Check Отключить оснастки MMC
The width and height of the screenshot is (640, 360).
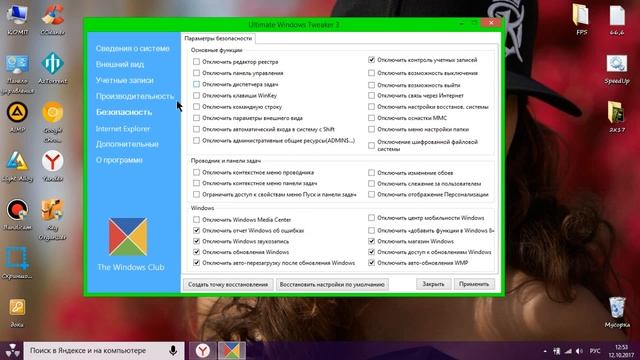[371, 118]
